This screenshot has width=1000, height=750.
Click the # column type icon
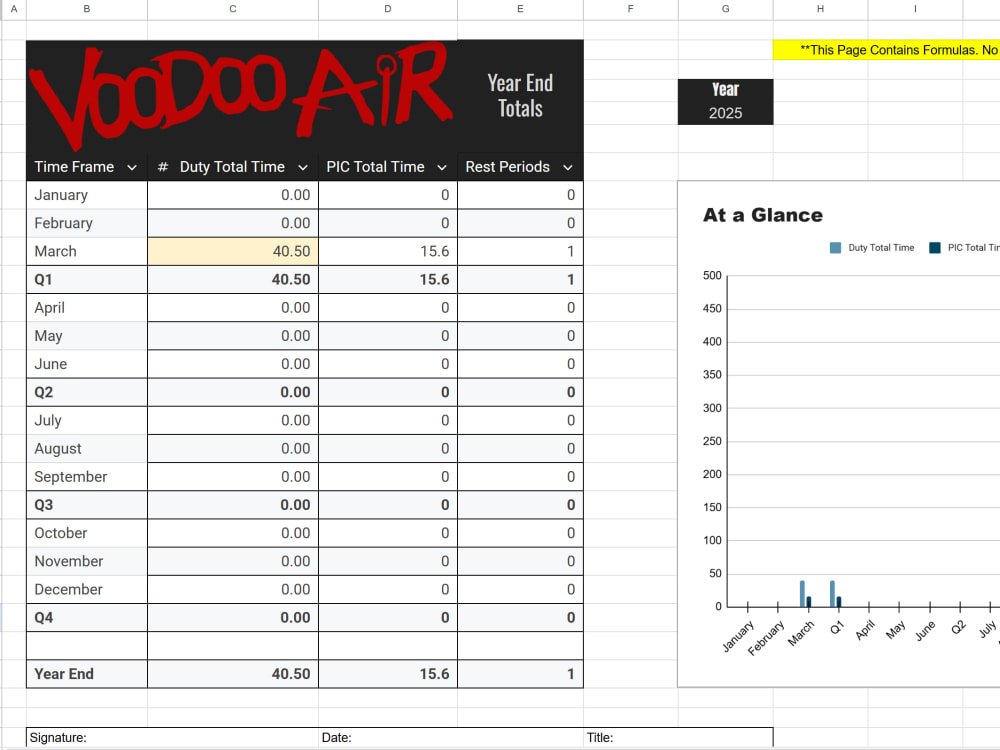coord(163,167)
